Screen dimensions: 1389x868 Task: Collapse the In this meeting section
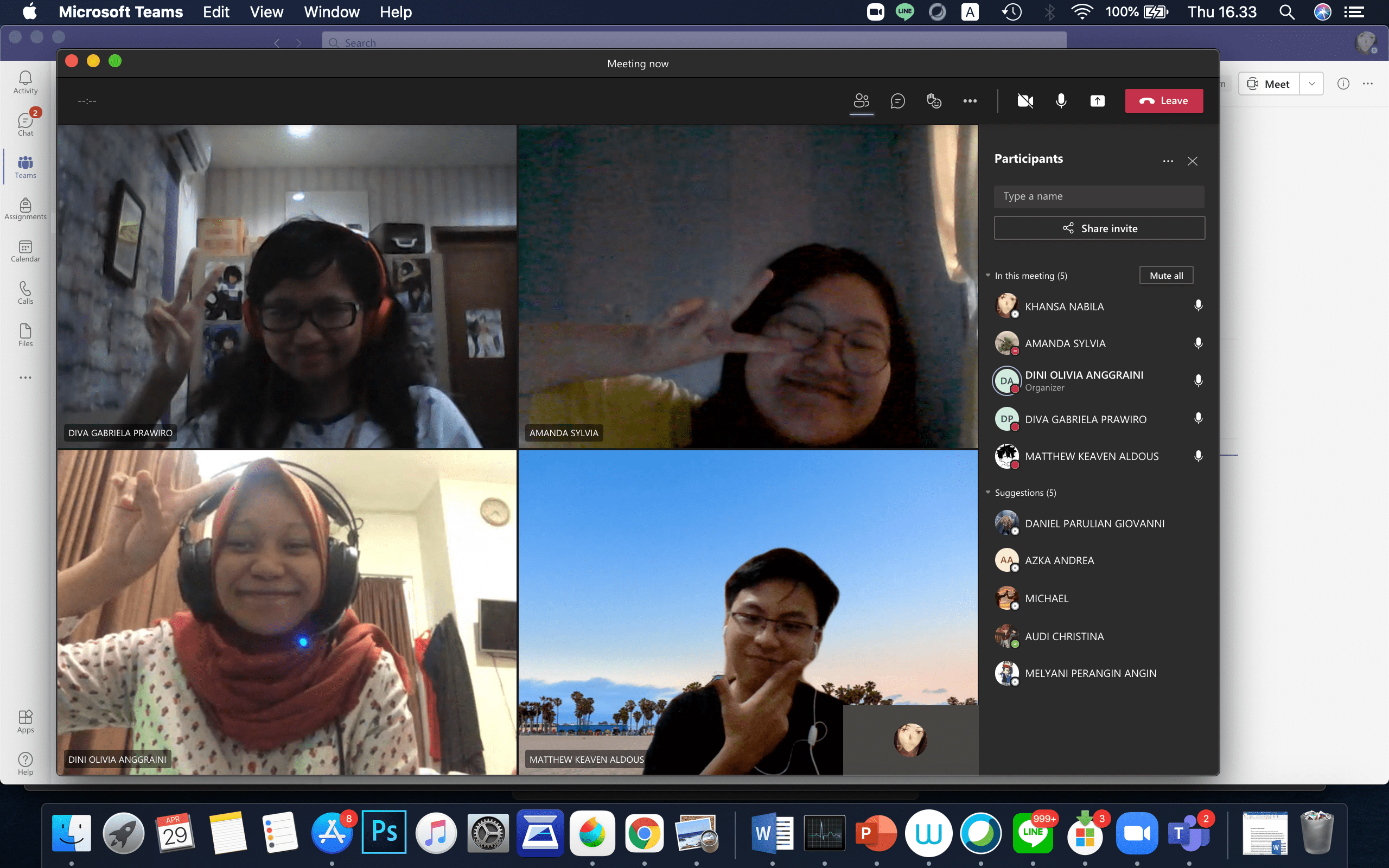(x=989, y=275)
